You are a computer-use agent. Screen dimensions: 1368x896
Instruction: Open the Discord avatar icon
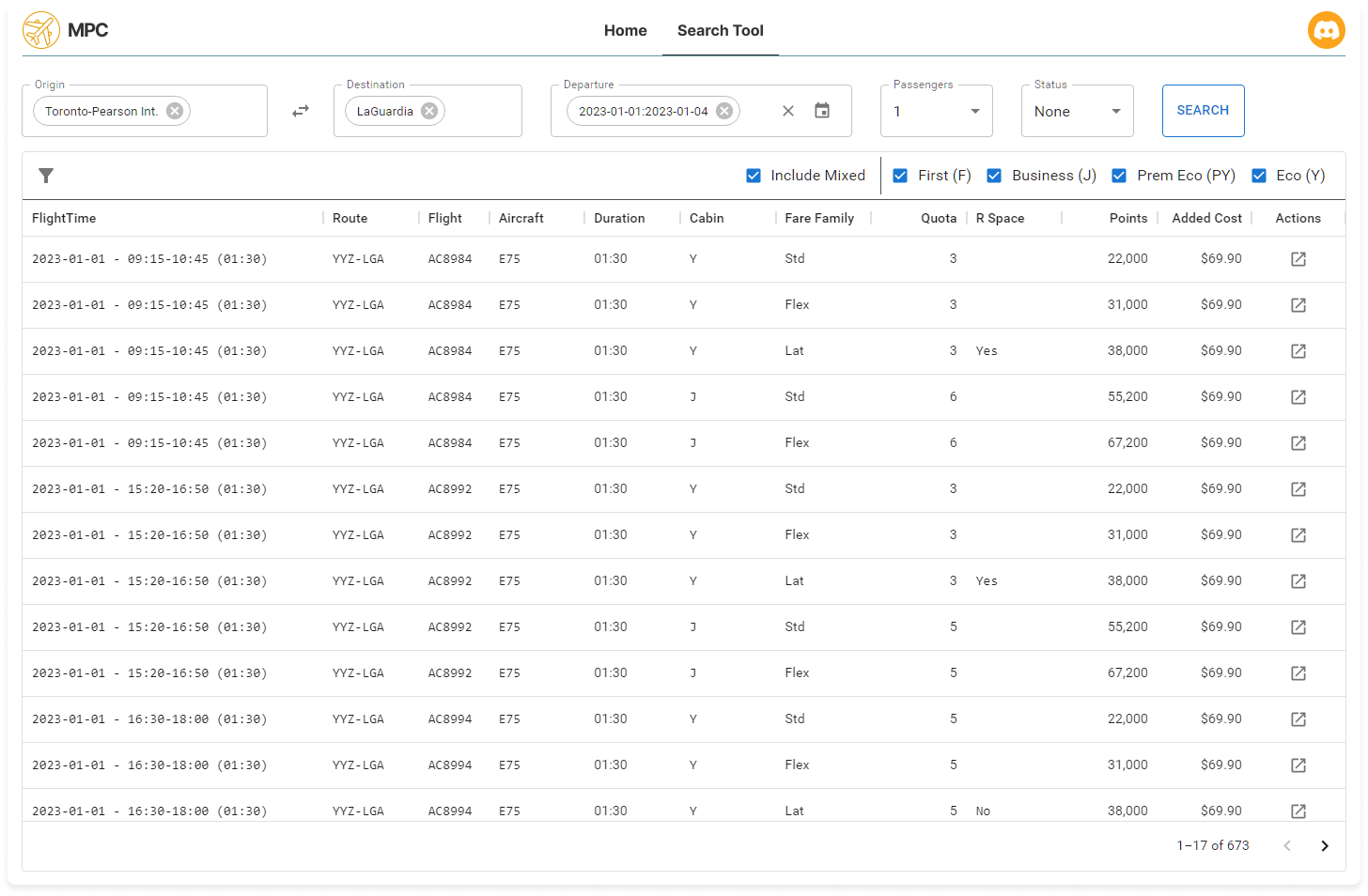pos(1326,30)
